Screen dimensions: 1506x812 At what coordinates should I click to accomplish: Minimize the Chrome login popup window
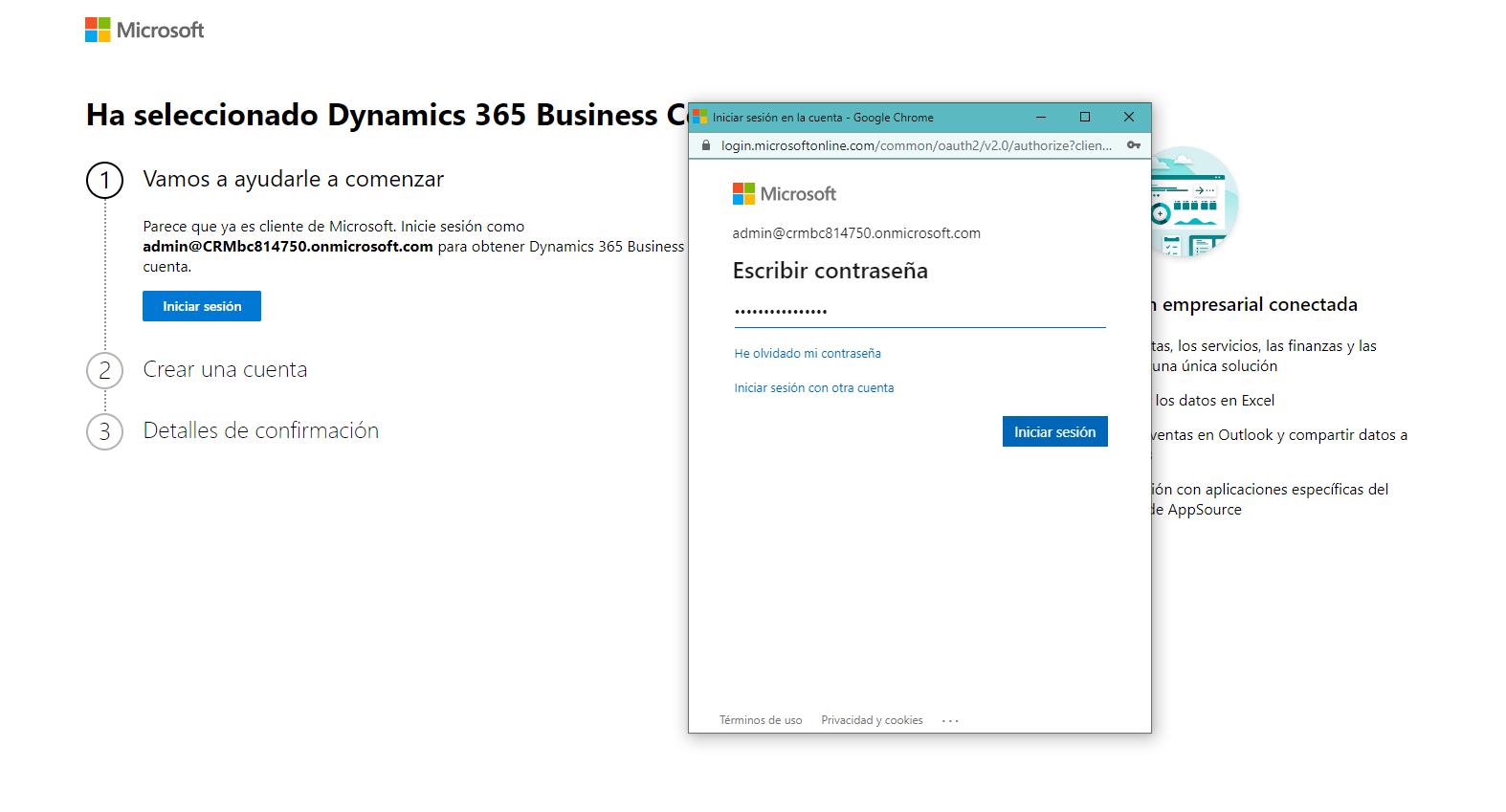(x=1041, y=117)
